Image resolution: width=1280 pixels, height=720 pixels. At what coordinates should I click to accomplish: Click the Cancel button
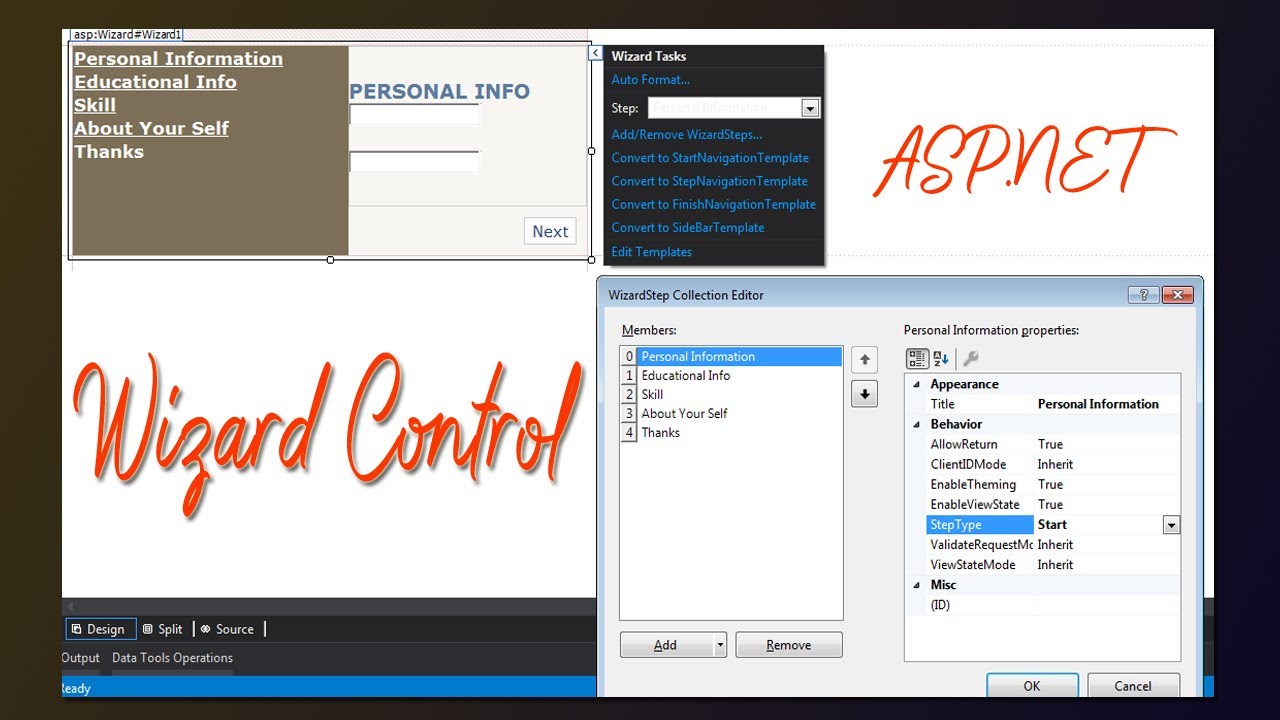tap(1133, 686)
